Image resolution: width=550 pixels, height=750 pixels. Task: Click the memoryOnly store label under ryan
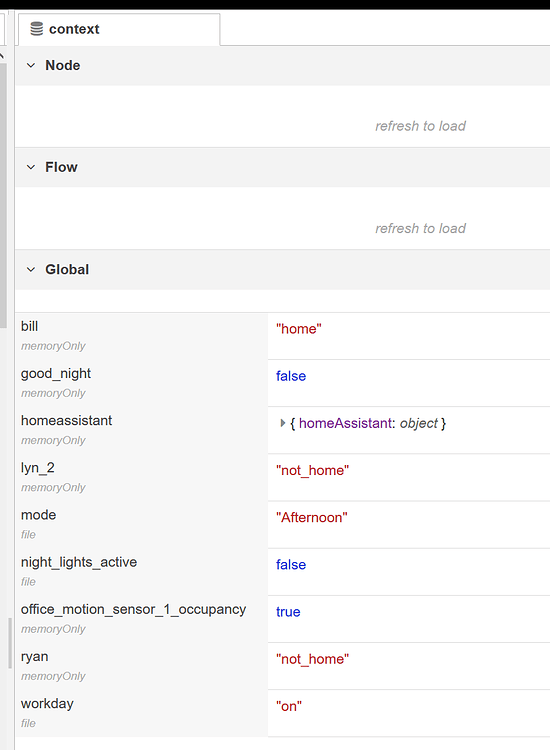click(53, 676)
